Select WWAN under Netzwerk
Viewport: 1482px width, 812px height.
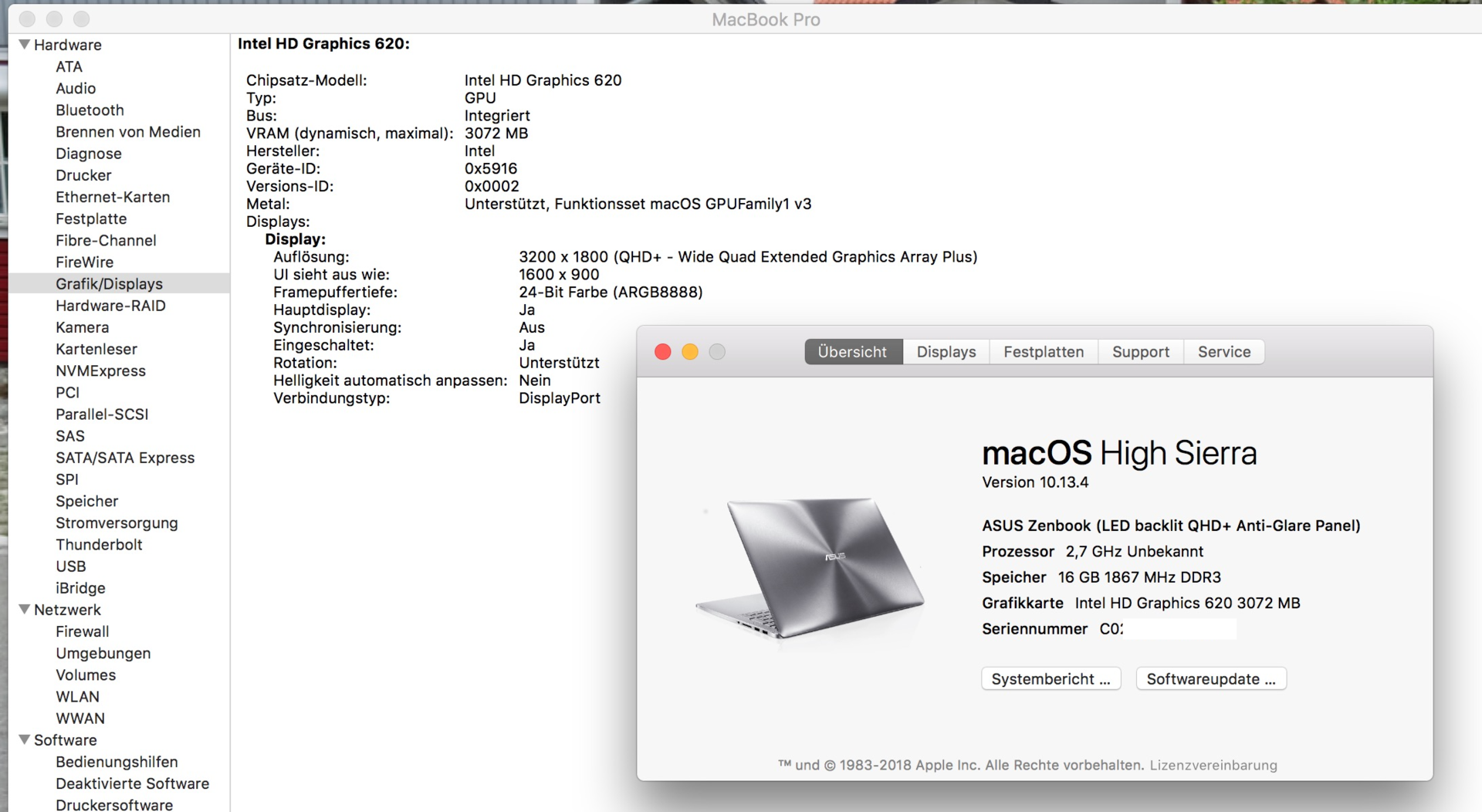pyautogui.click(x=80, y=719)
